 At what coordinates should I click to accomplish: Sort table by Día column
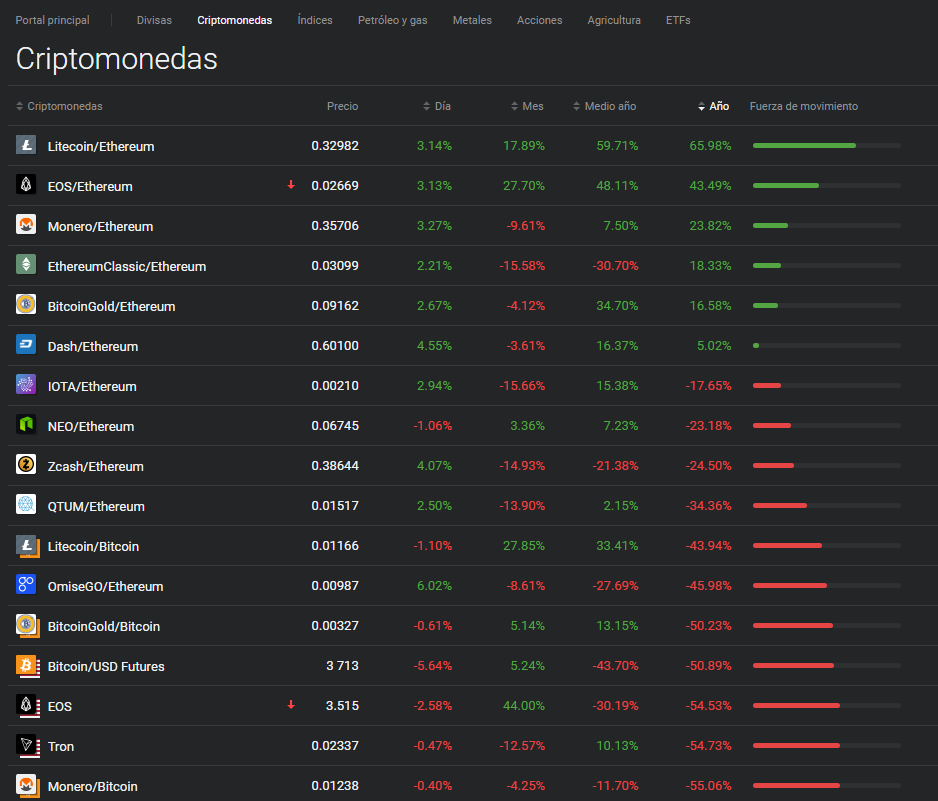click(437, 106)
